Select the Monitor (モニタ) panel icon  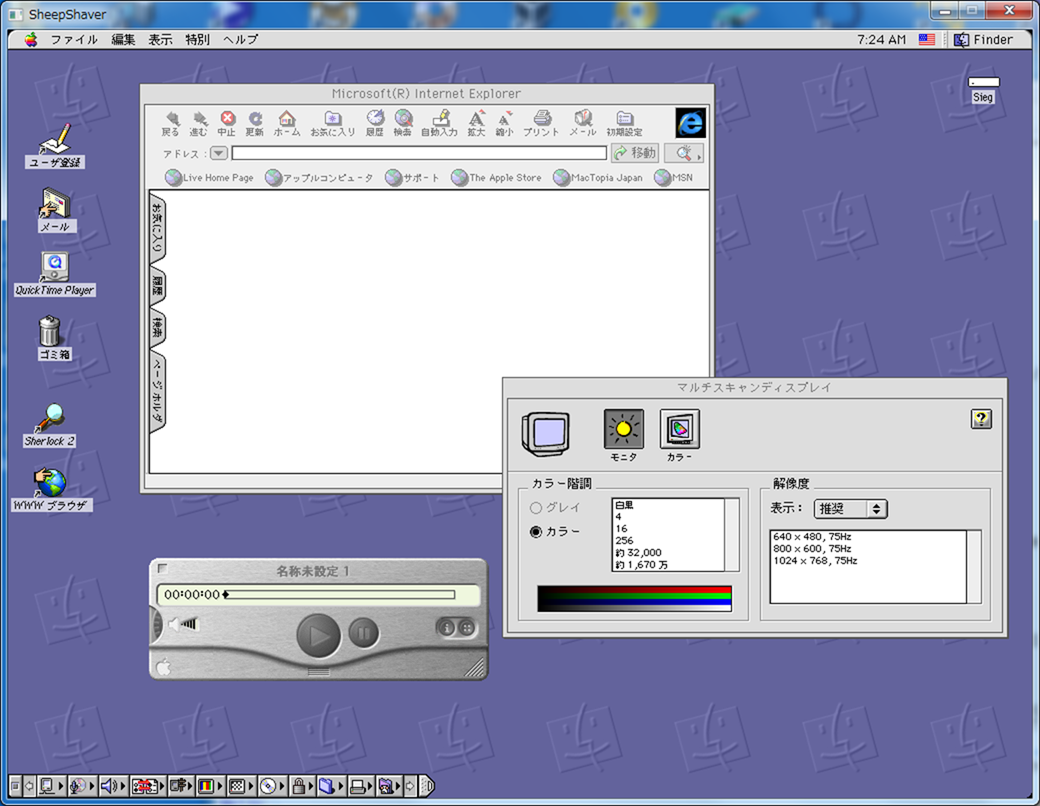pos(624,431)
